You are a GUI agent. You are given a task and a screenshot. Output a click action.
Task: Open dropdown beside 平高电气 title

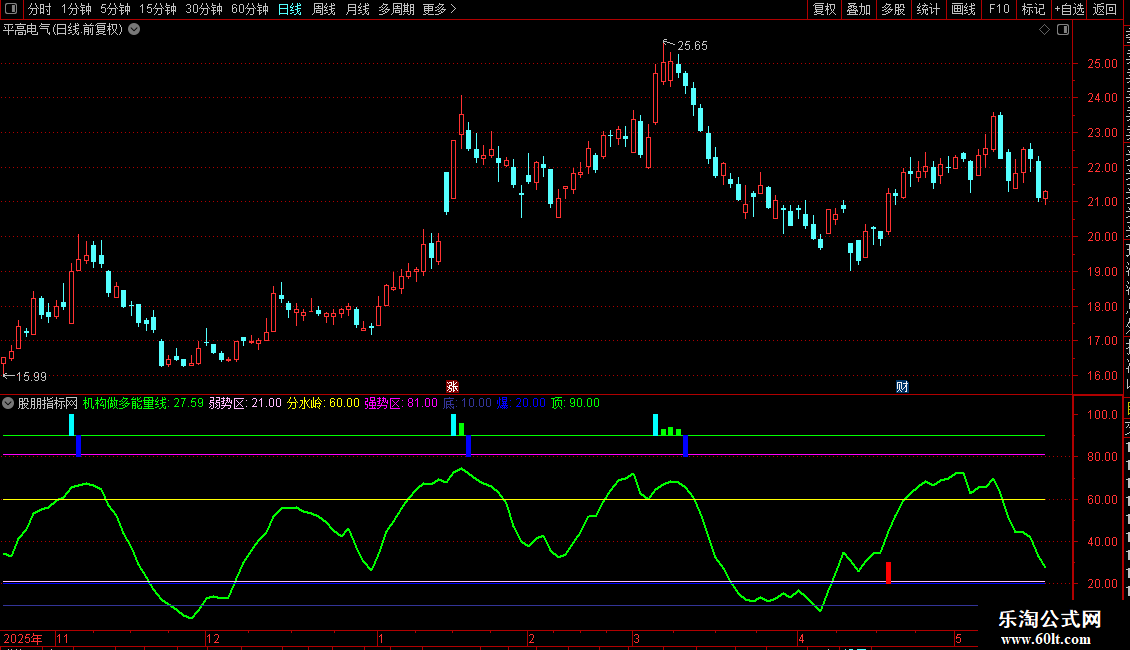(134, 30)
